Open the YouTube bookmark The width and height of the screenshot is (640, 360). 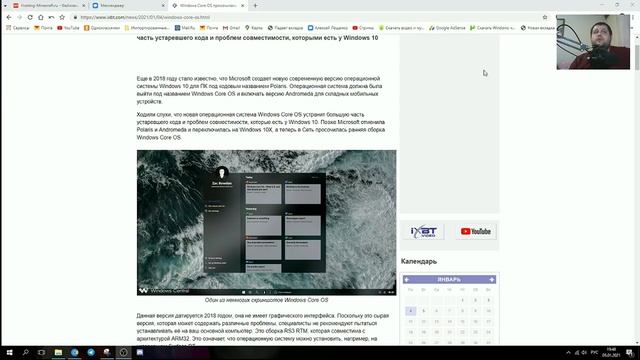coord(68,28)
